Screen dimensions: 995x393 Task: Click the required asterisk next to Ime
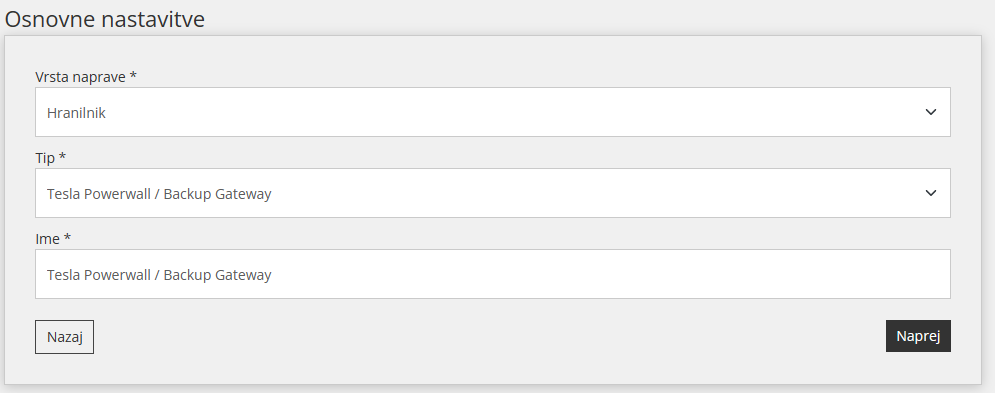[67, 238]
